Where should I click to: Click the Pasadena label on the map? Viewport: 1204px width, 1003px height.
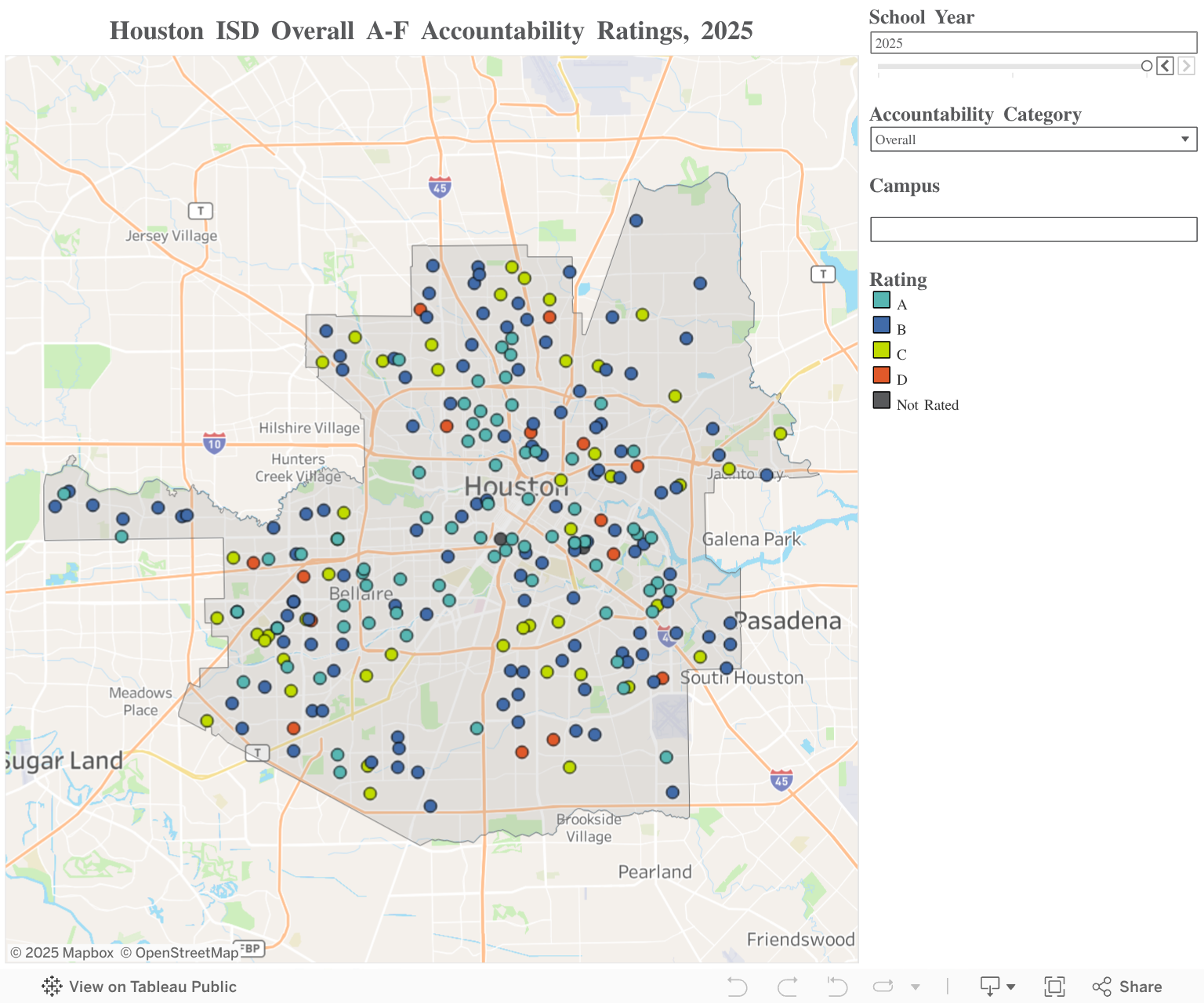[788, 621]
